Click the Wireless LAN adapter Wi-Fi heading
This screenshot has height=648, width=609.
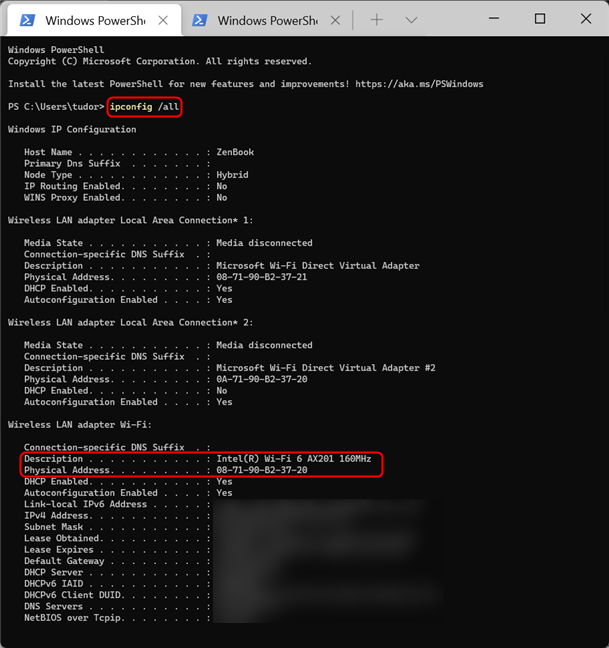80,424
